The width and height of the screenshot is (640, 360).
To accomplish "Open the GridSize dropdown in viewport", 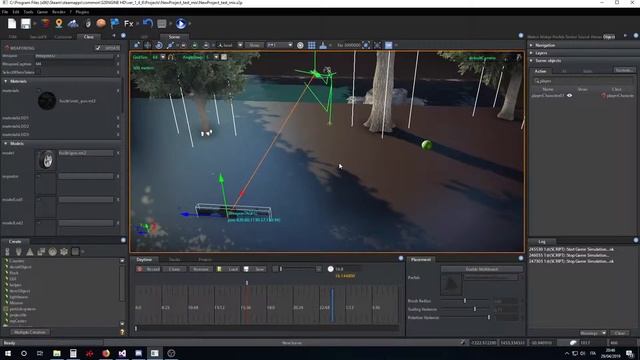I will 163,57.
